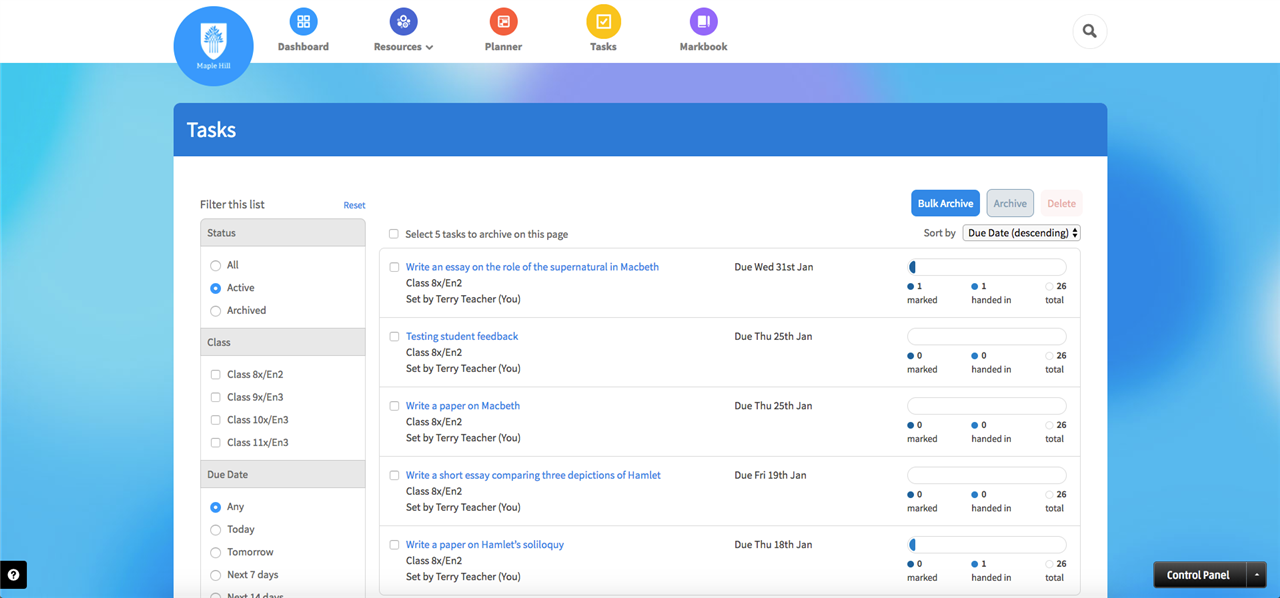This screenshot has width=1280, height=598.
Task: Open the help question mark icon
Action: (x=13, y=575)
